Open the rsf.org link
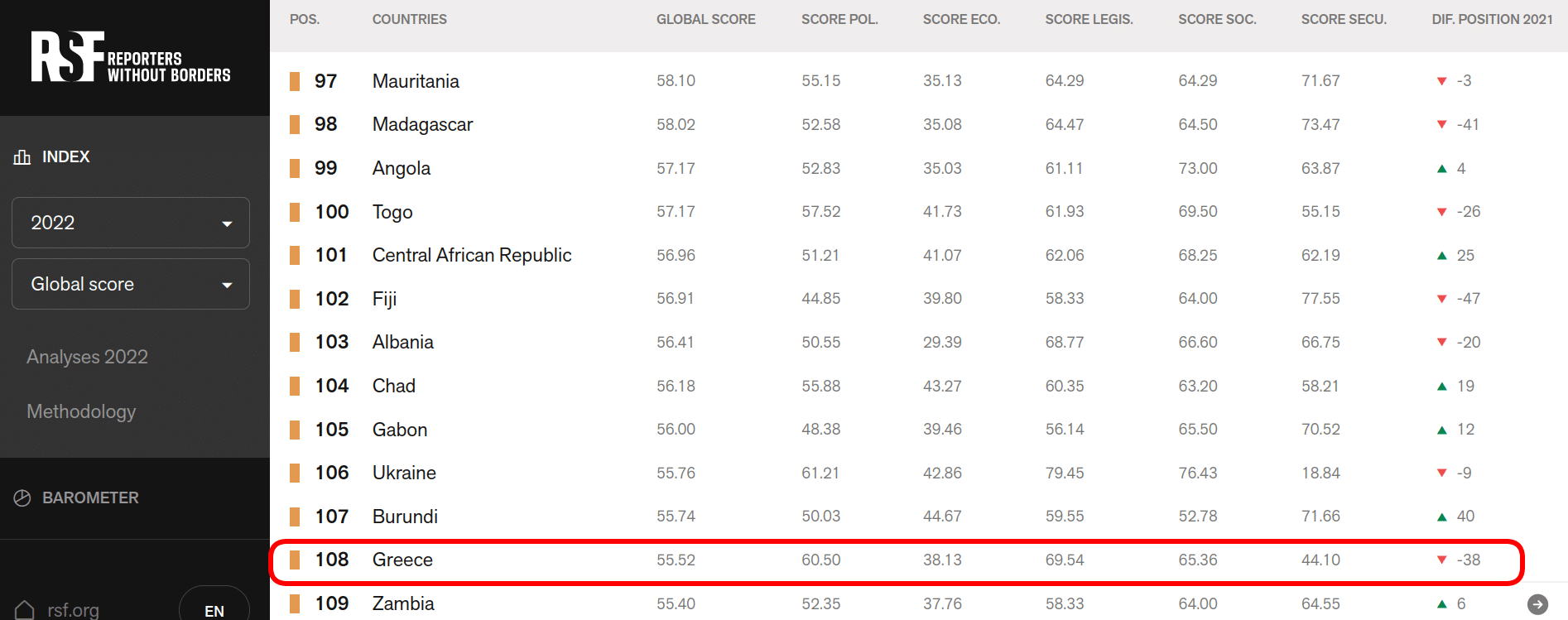Viewport: 1568px width, 620px height. pyautogui.click(x=73, y=610)
